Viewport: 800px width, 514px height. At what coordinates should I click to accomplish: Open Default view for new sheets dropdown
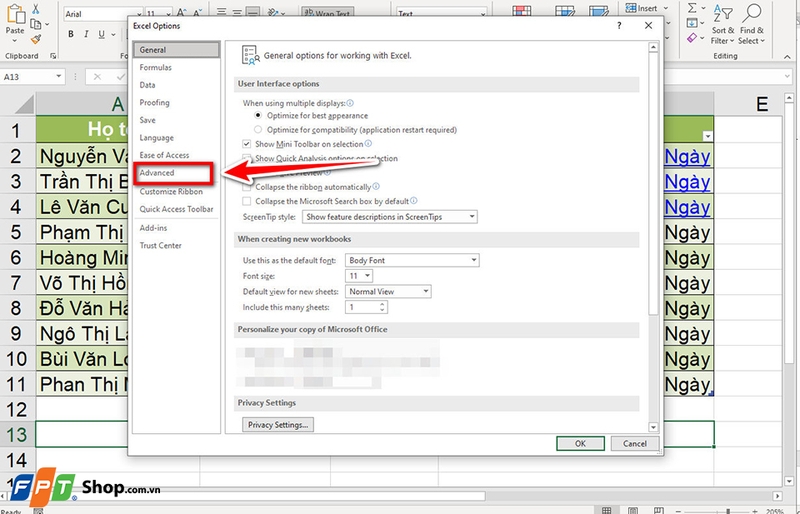coord(388,291)
